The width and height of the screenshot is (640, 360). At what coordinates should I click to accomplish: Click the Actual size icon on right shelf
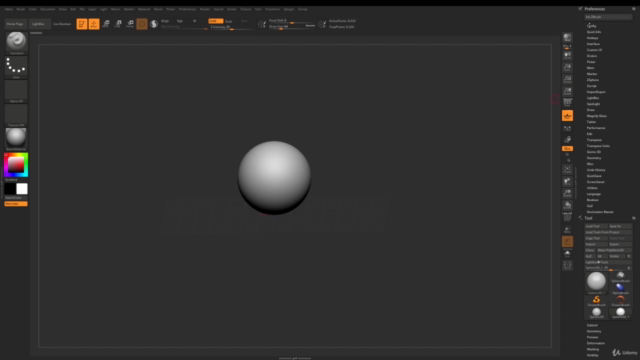[567, 79]
